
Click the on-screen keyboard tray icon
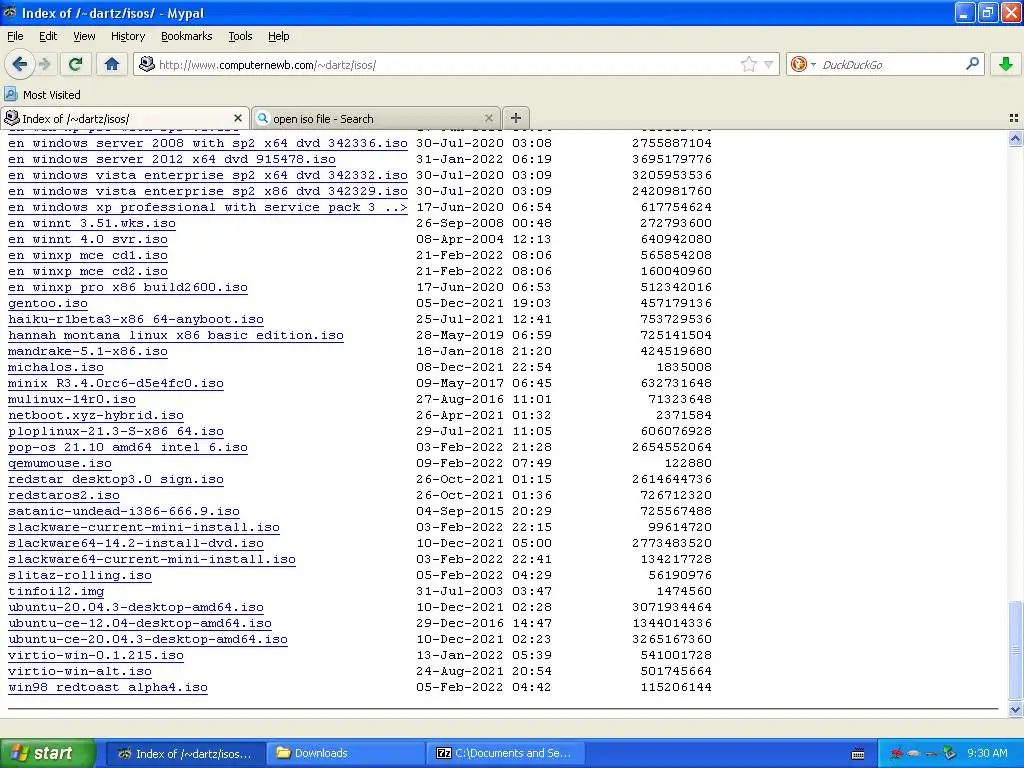pyautogui.click(x=858, y=754)
